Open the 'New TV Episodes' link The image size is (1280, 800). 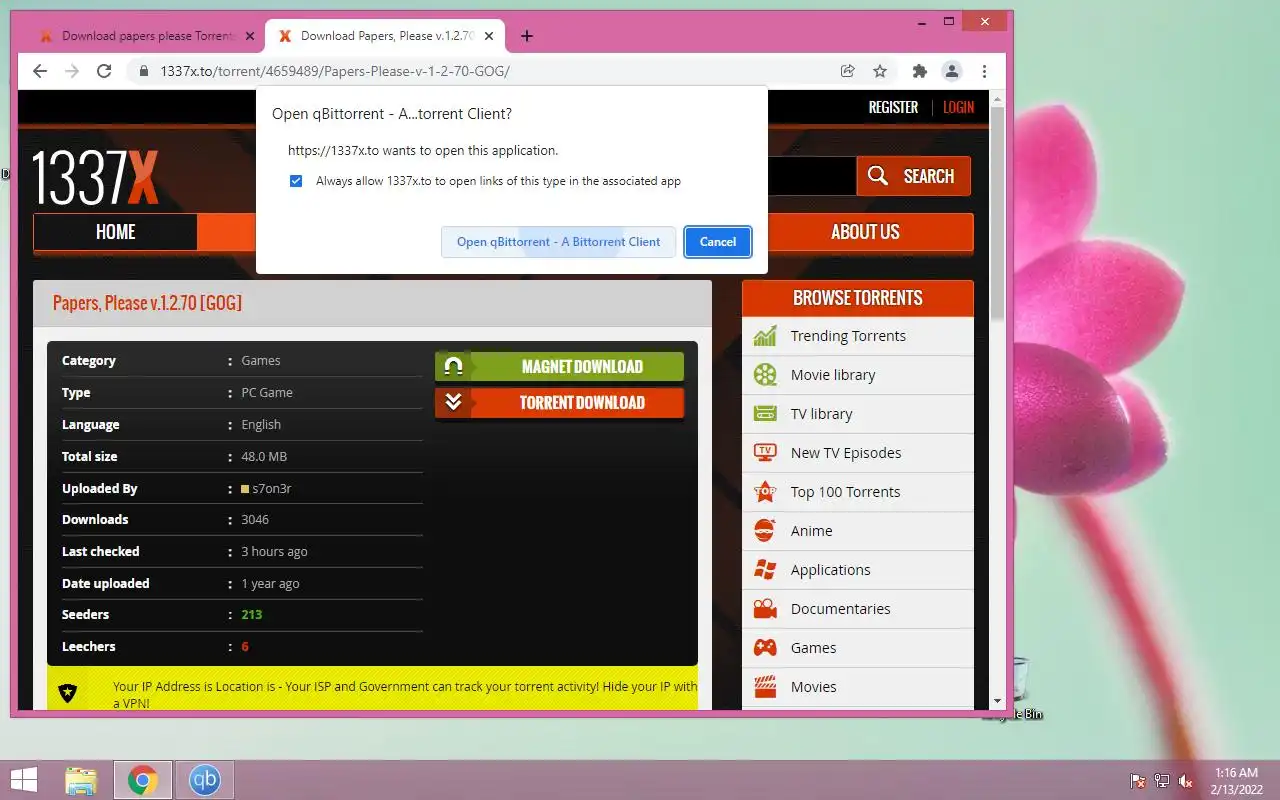pyautogui.click(x=846, y=453)
